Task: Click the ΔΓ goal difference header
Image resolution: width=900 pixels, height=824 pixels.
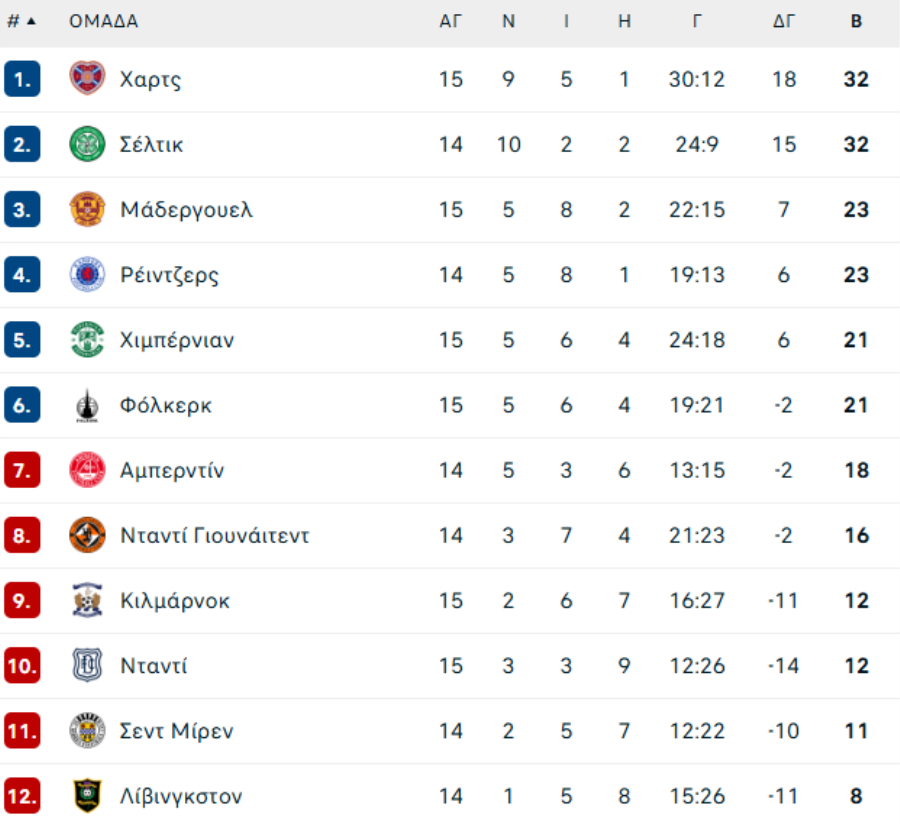Action: coord(784,21)
